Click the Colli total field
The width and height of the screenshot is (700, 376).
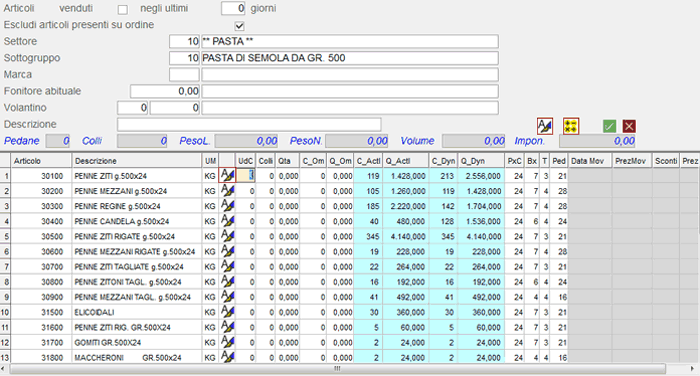142,141
